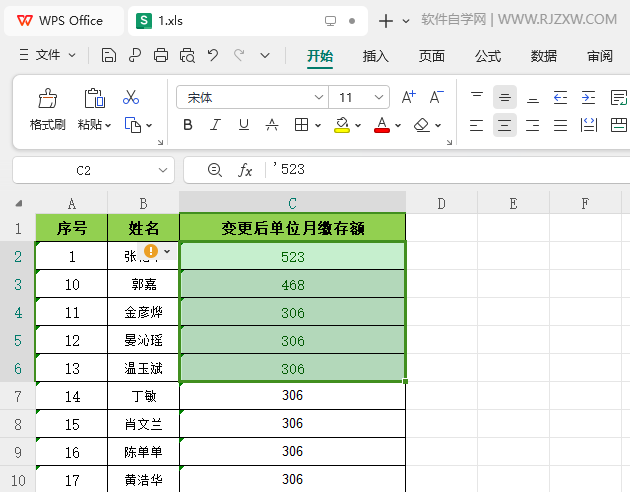Select the 1.xls document tab

248,20
